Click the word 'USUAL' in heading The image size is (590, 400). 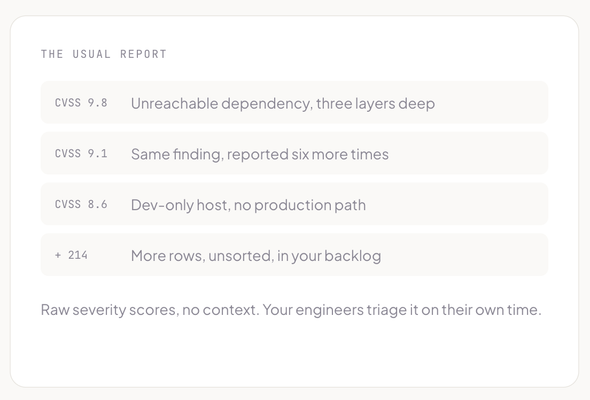click(x=91, y=54)
